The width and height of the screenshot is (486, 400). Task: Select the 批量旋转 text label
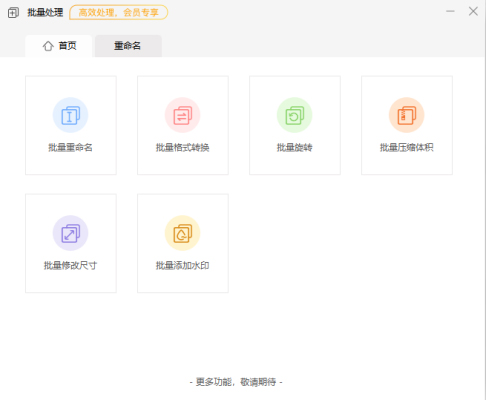[x=295, y=147]
